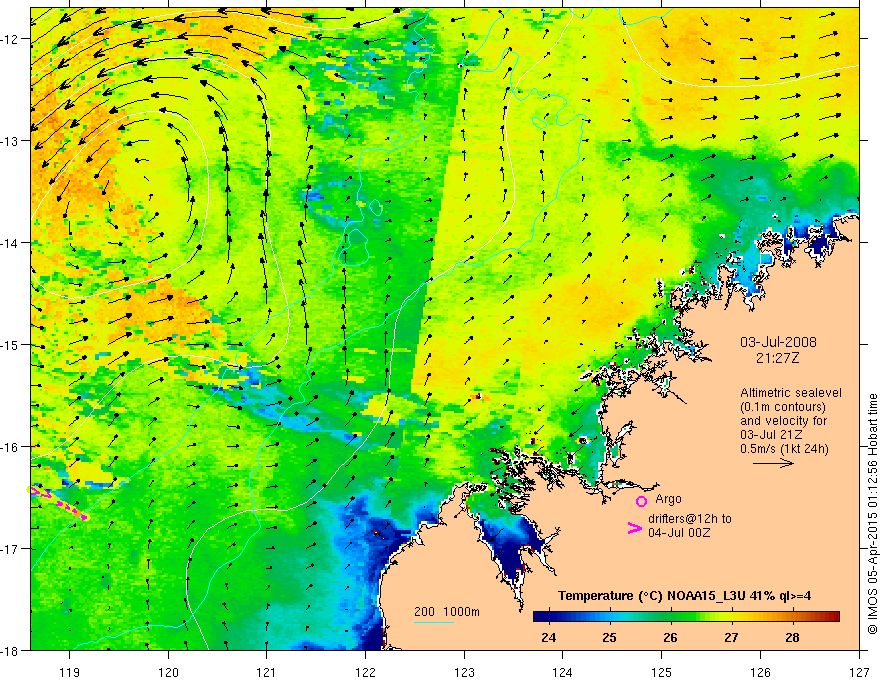This screenshot has height=680, width=880.
Task: Click the temperature color bar
Action: [686, 616]
